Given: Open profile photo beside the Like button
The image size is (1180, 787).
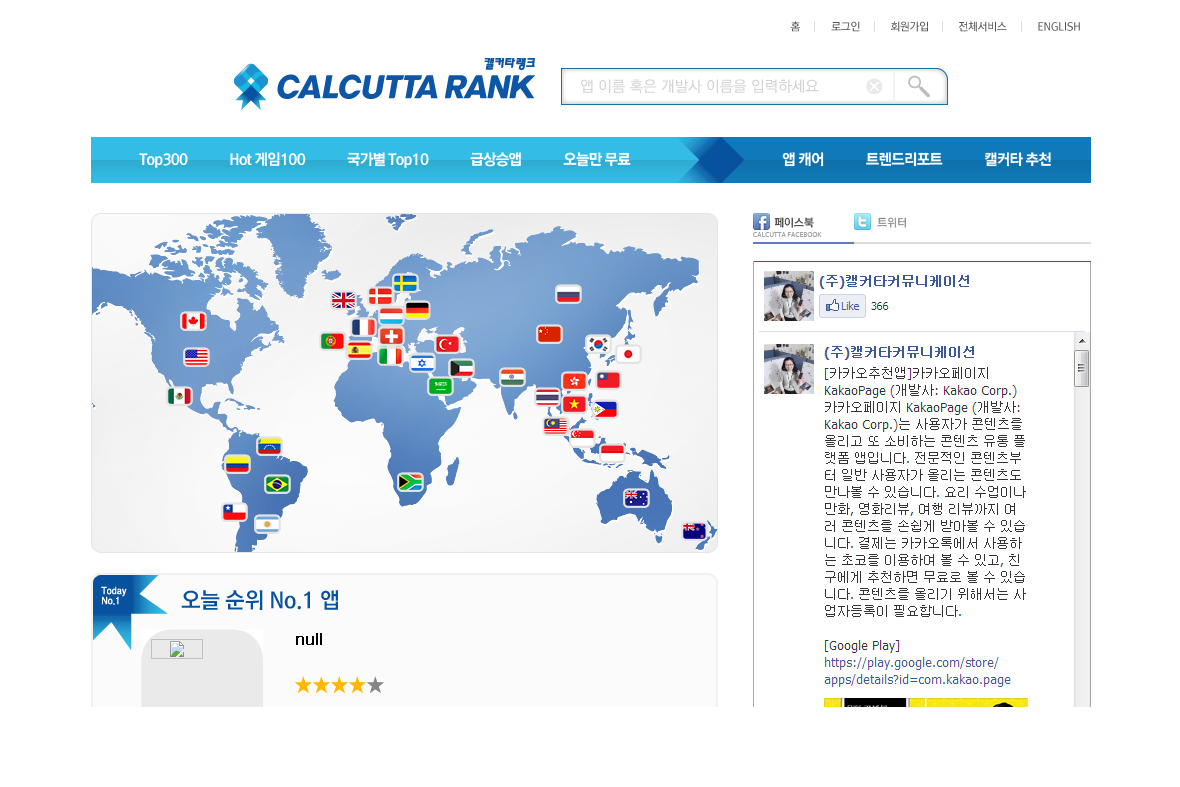Looking at the screenshot, I should [789, 296].
